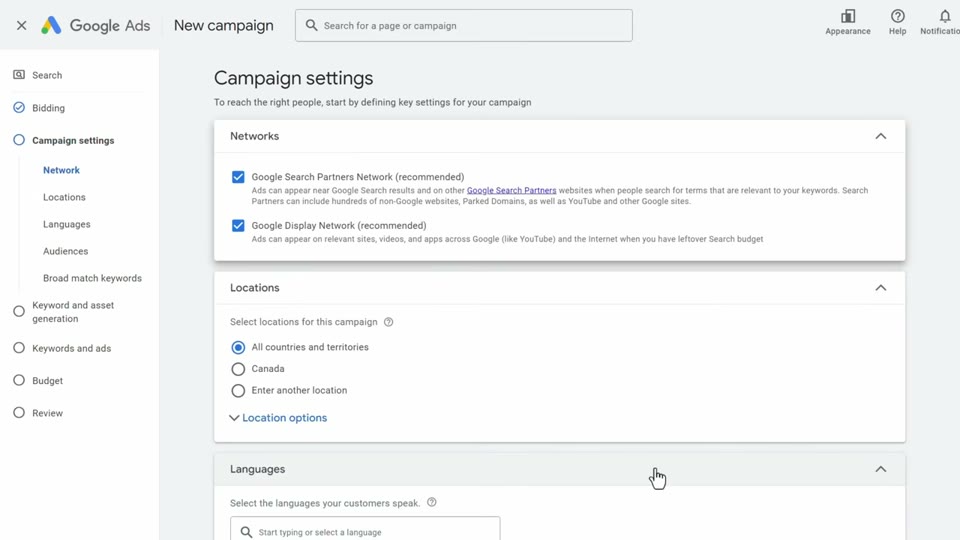
Task: Go to Bidding step
Action: (48, 108)
